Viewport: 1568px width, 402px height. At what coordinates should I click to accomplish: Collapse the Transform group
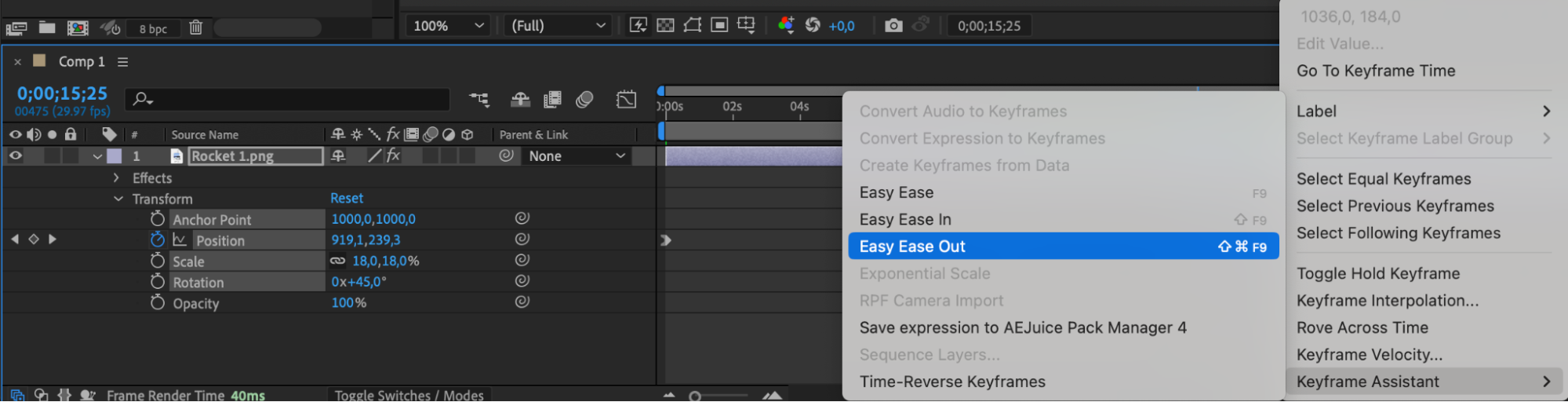[x=118, y=199]
